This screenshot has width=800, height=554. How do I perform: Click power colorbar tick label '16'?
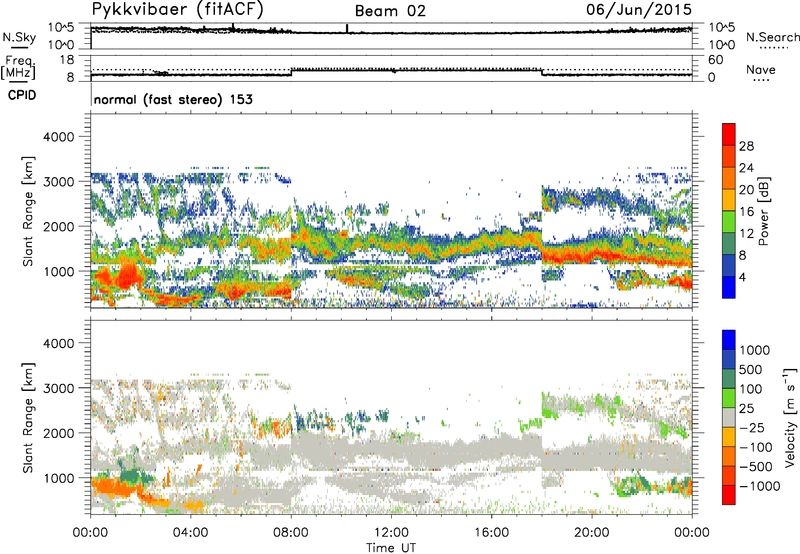point(746,212)
